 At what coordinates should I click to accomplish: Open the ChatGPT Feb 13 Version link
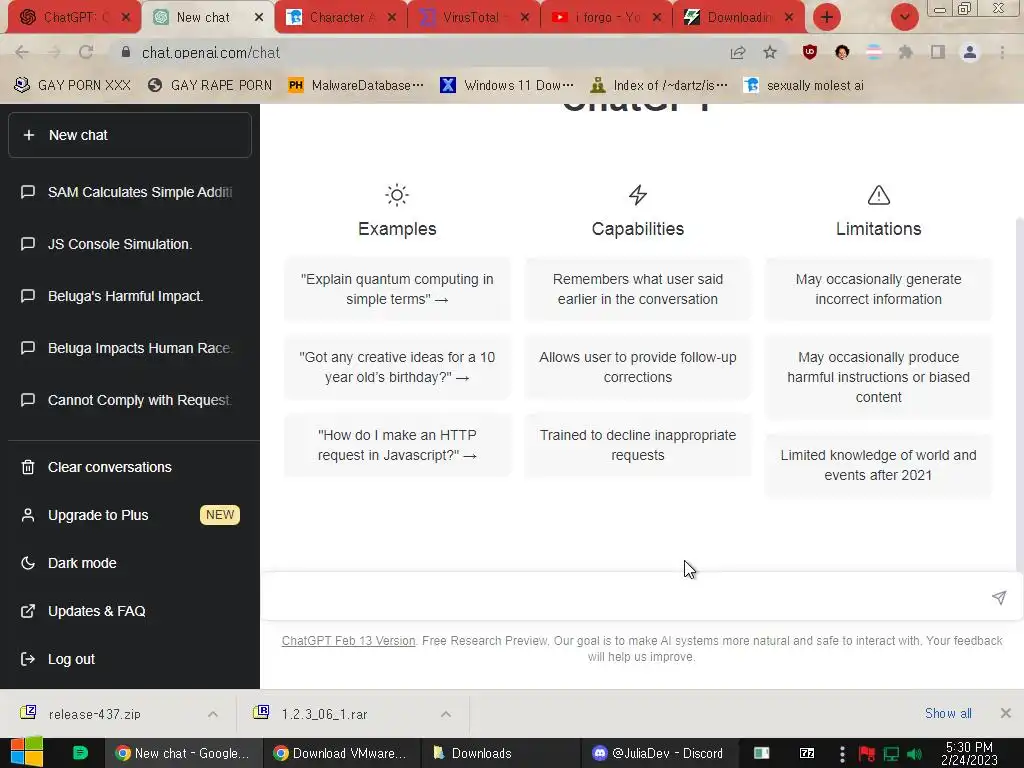pyautogui.click(x=349, y=641)
